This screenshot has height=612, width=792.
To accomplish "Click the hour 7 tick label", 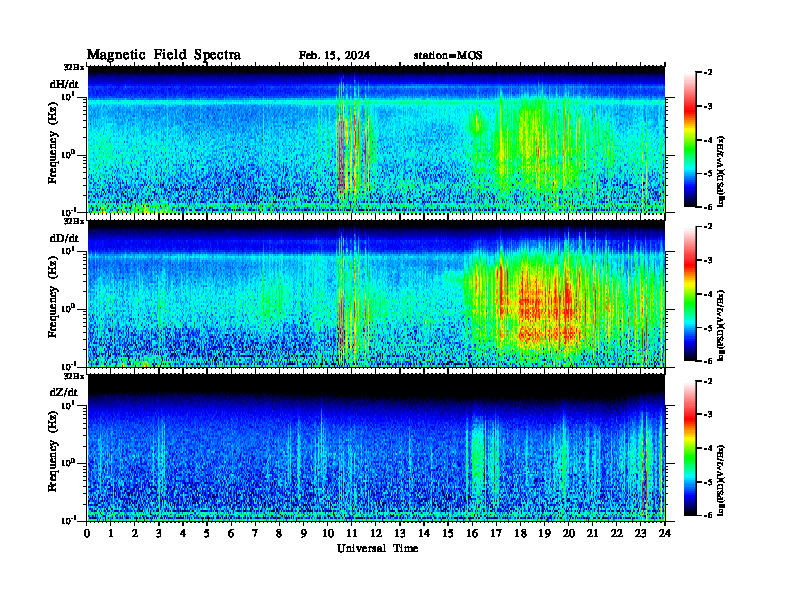I will [x=255, y=533].
